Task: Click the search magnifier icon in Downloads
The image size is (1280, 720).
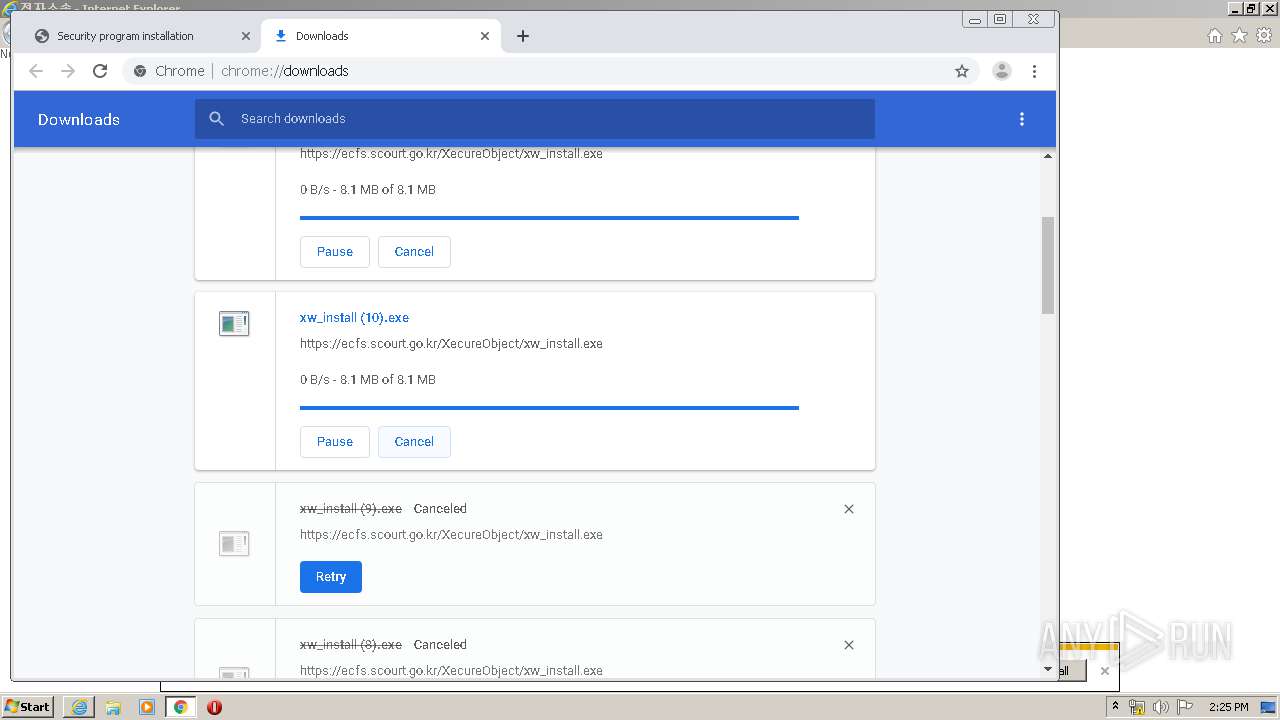Action: pyautogui.click(x=217, y=119)
